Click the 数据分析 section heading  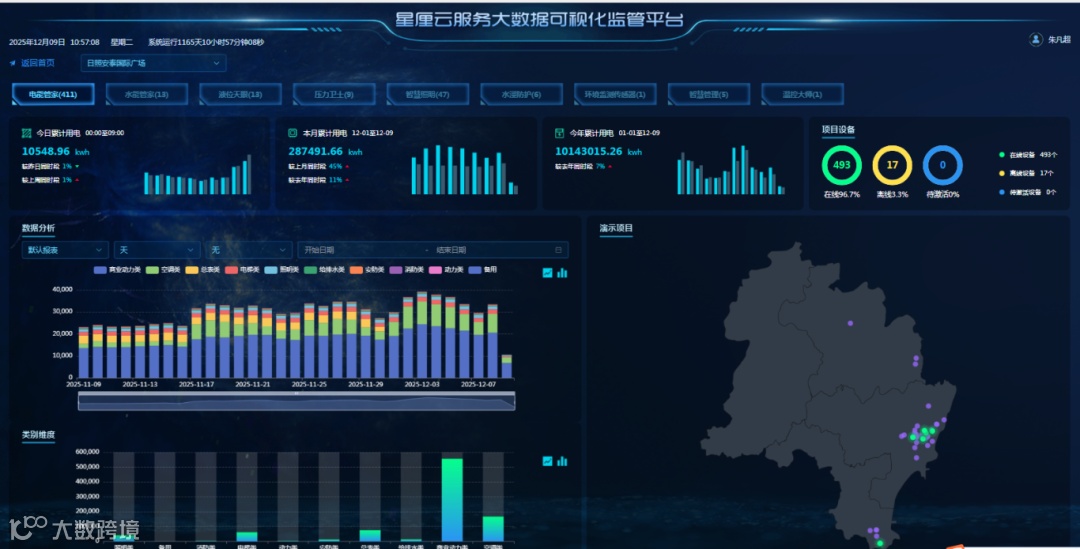(39, 228)
